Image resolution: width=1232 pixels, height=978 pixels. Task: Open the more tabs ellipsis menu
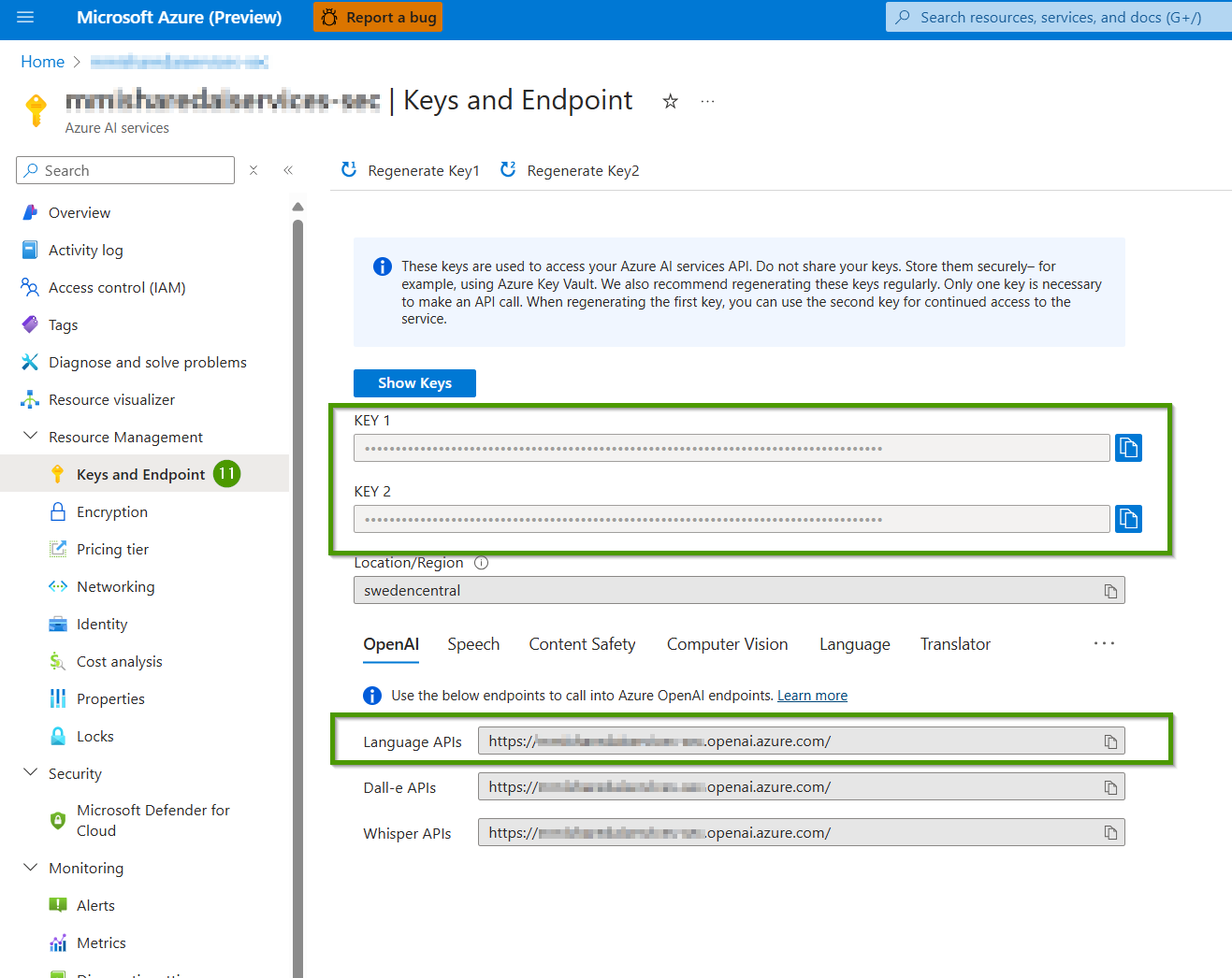click(1104, 643)
